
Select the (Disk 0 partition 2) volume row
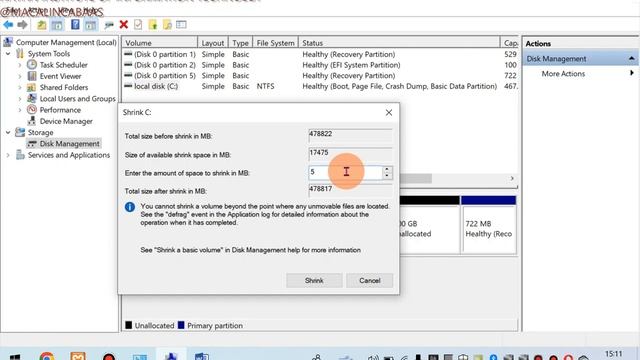[320, 65]
